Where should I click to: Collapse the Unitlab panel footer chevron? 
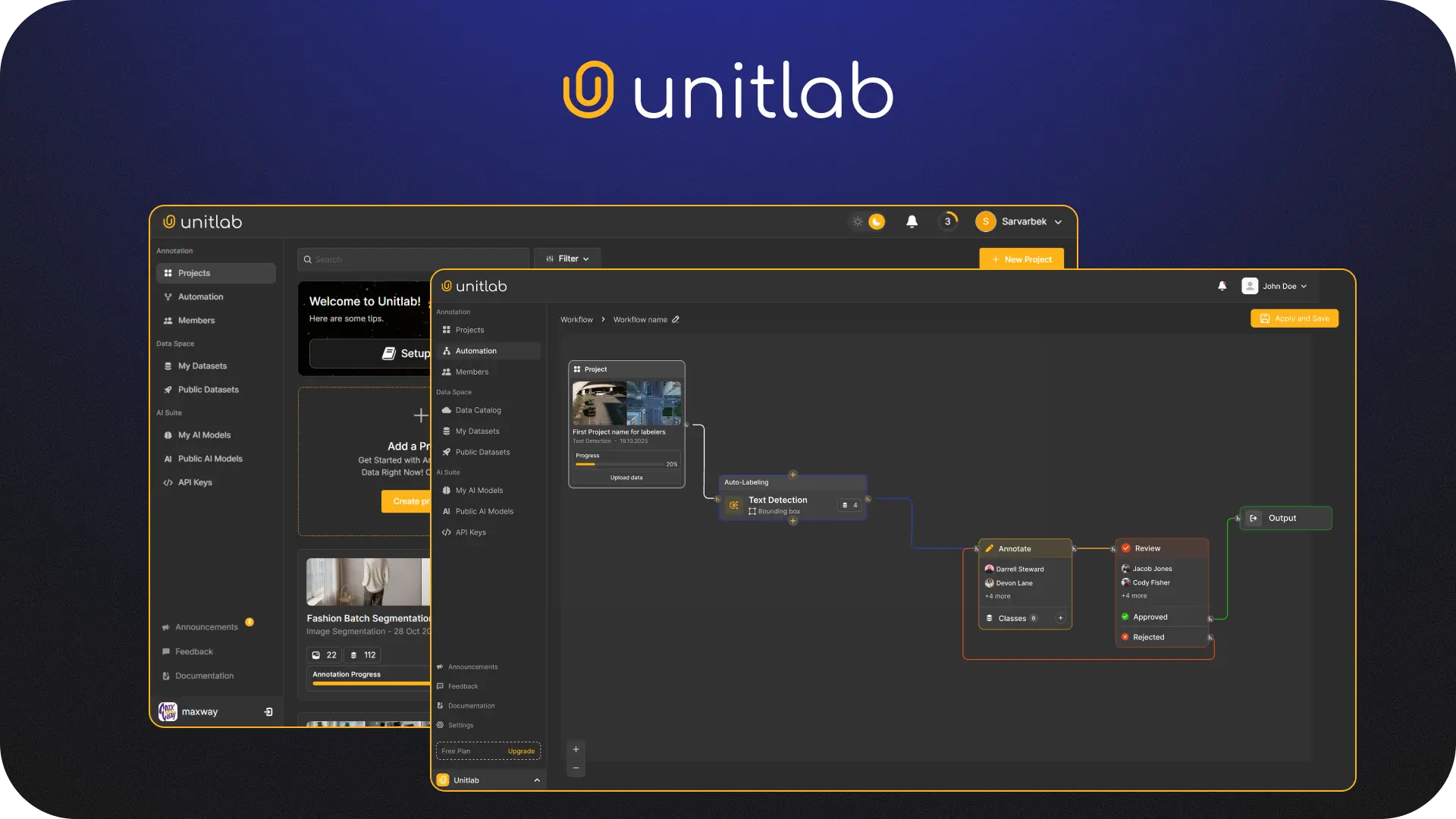point(537,780)
